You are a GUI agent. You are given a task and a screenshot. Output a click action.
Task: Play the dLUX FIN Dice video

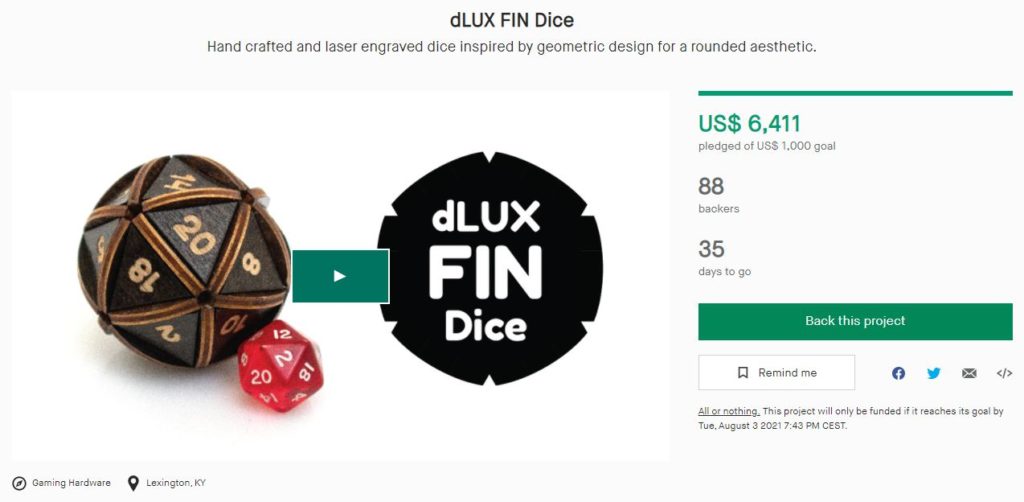tap(340, 276)
